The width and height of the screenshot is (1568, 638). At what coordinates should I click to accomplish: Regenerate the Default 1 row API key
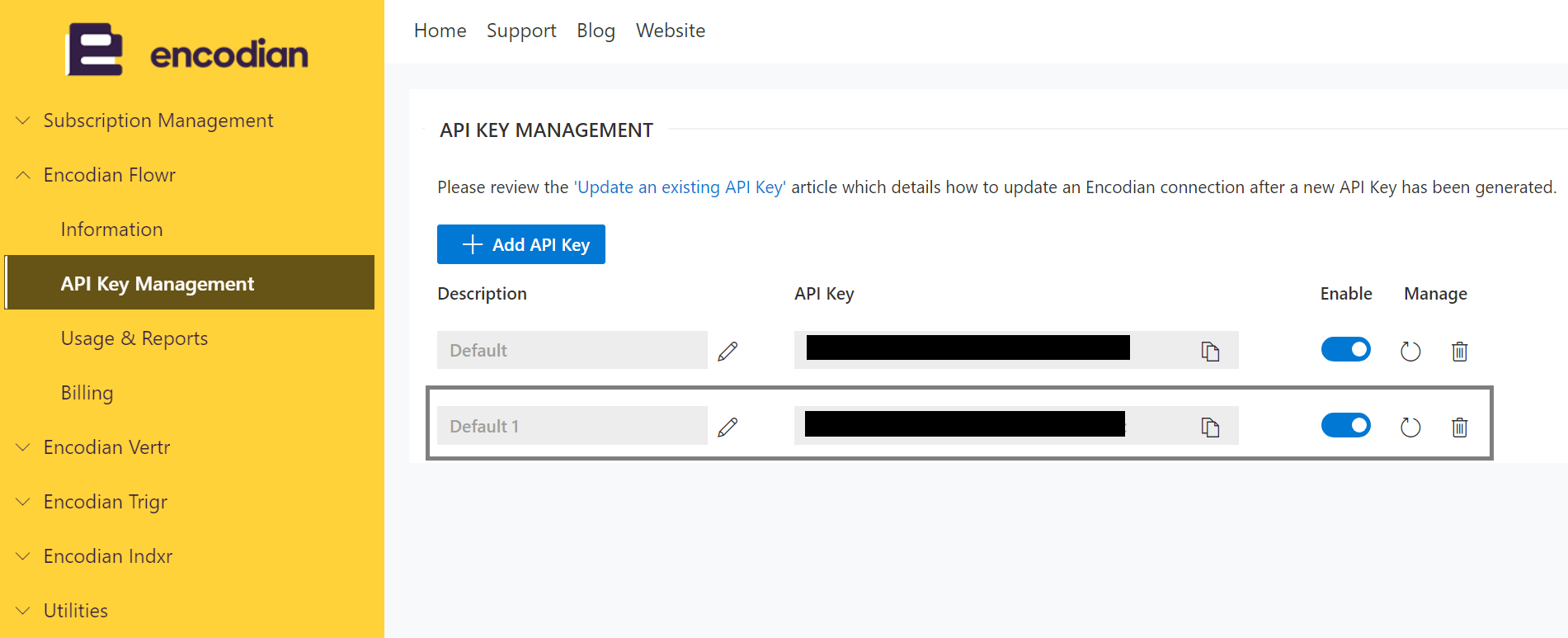coord(1410,428)
